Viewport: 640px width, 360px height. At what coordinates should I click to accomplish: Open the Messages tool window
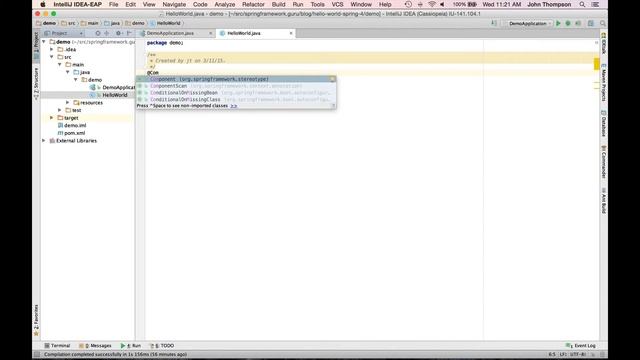click(x=95, y=346)
